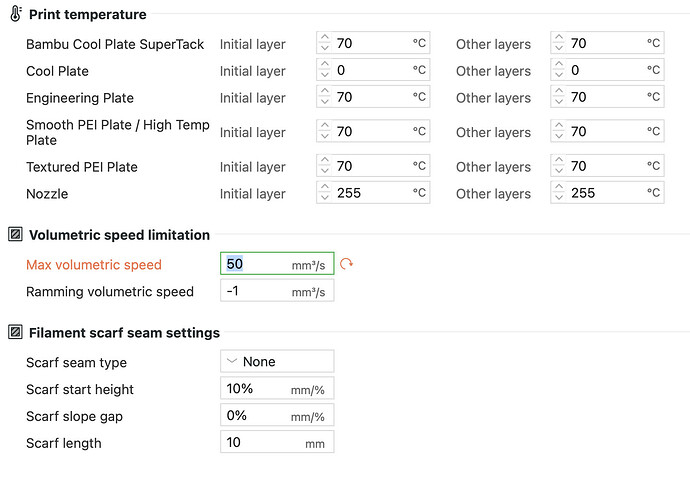Decrease Smooth PEI Plate other layers temperature
Viewport: 690px width, 491px height.
[x=559, y=136]
